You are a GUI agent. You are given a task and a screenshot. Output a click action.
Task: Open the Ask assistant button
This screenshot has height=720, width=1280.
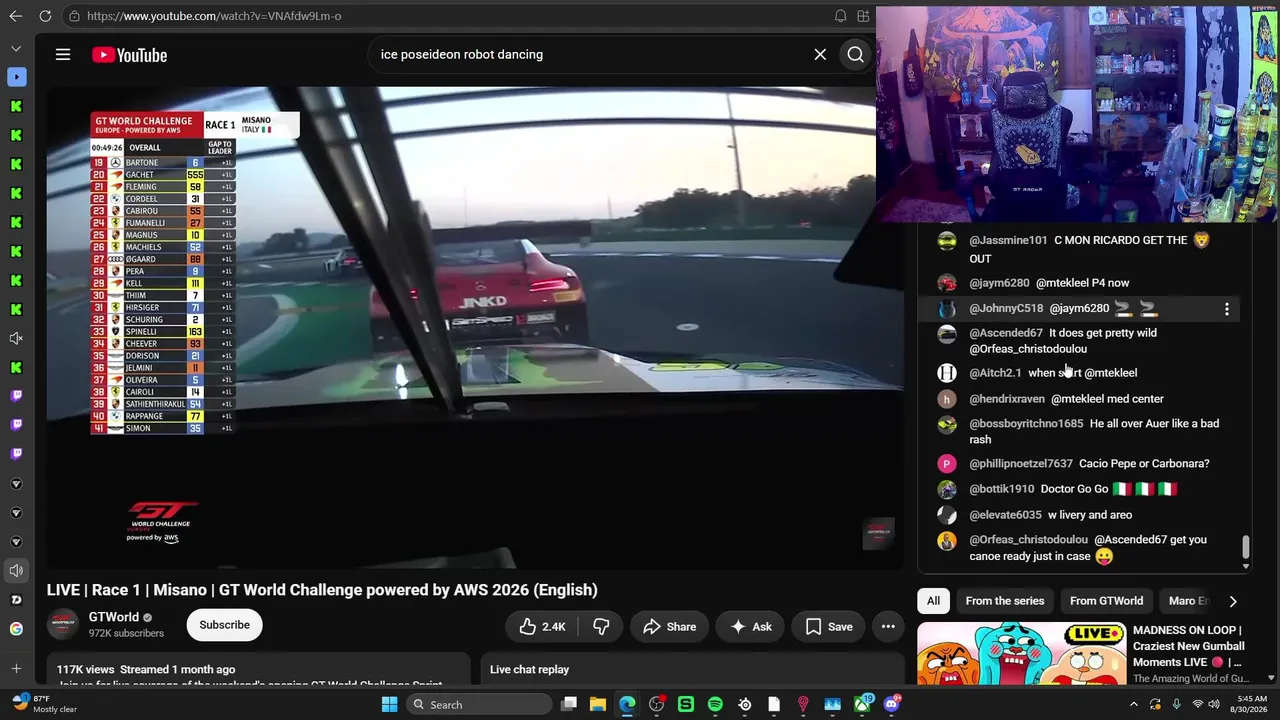tap(751, 627)
